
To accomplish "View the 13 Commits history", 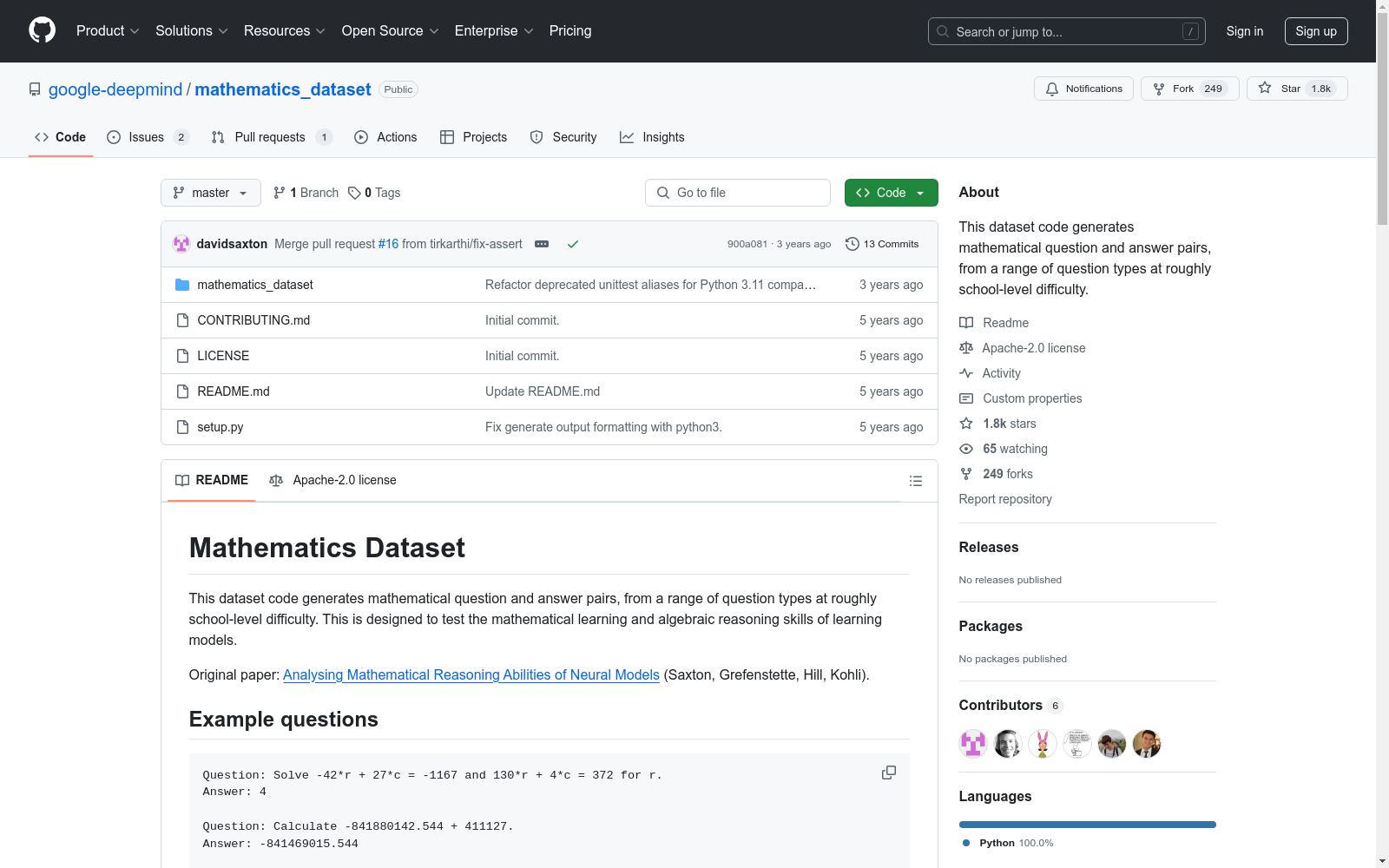I will pyautogui.click(x=882, y=244).
